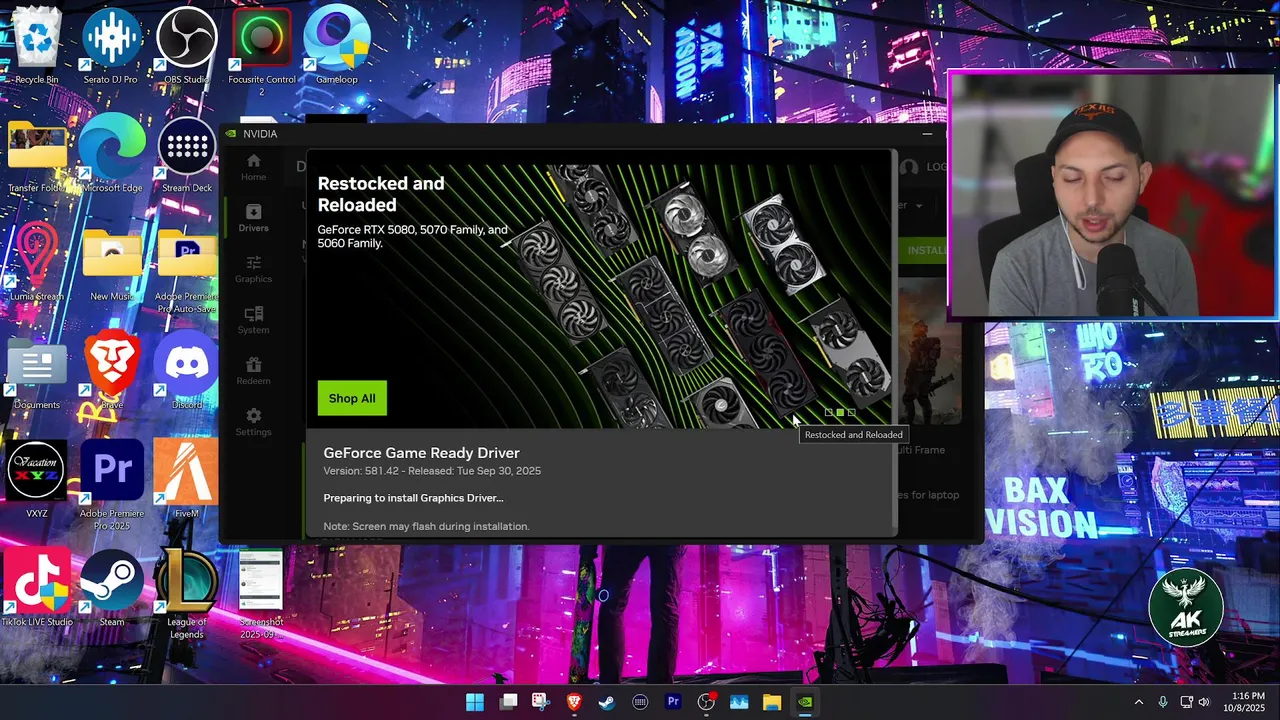The width and height of the screenshot is (1280, 720).
Task: Select the New Music folder on desktop
Action: tap(111, 264)
